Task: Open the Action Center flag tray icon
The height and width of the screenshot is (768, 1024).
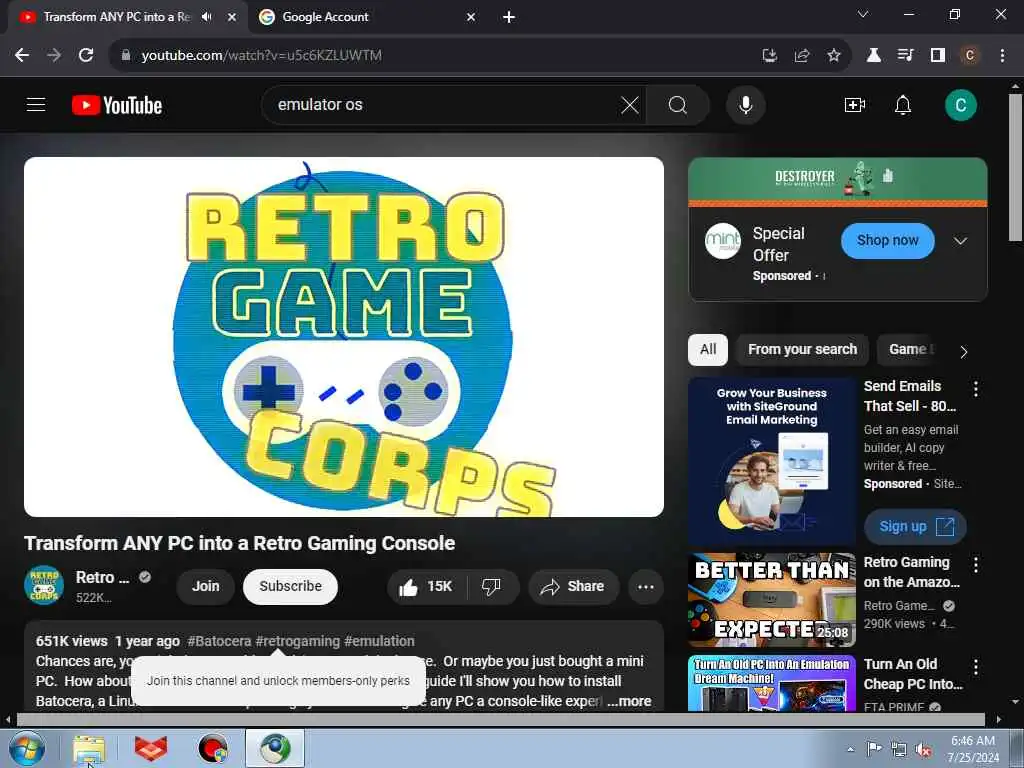Action: point(873,749)
